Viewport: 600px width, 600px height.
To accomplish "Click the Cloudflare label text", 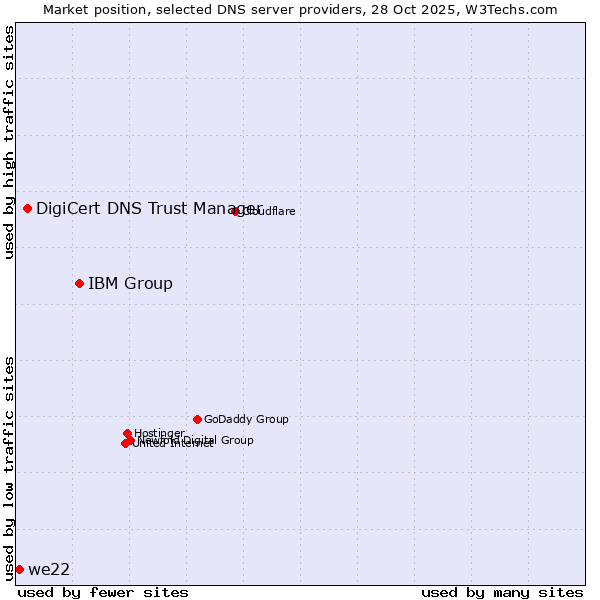I will coord(272,211).
